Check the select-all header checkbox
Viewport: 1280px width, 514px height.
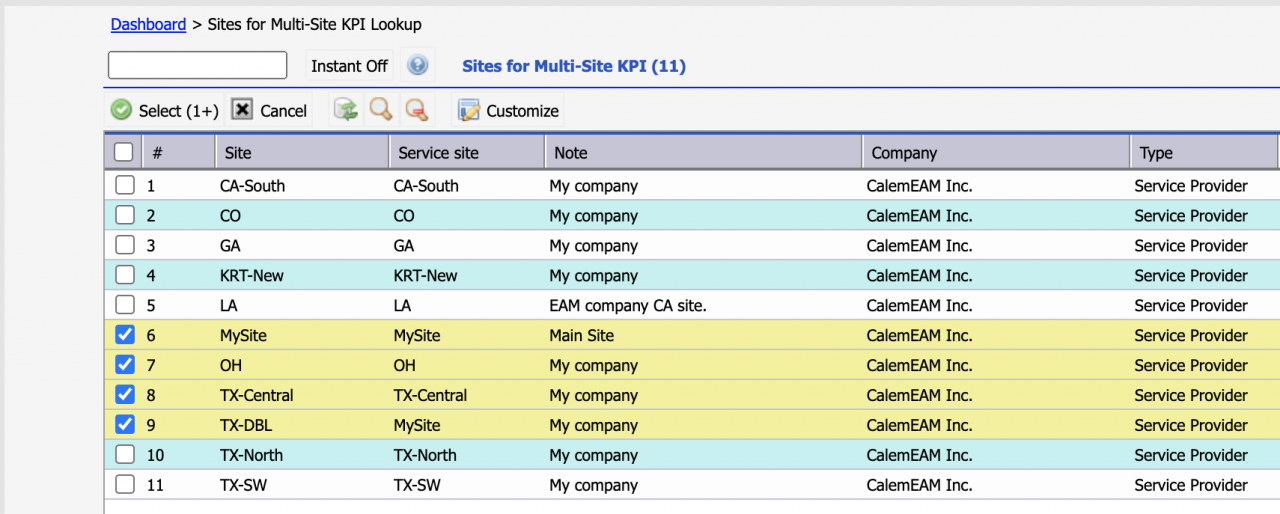(x=123, y=152)
